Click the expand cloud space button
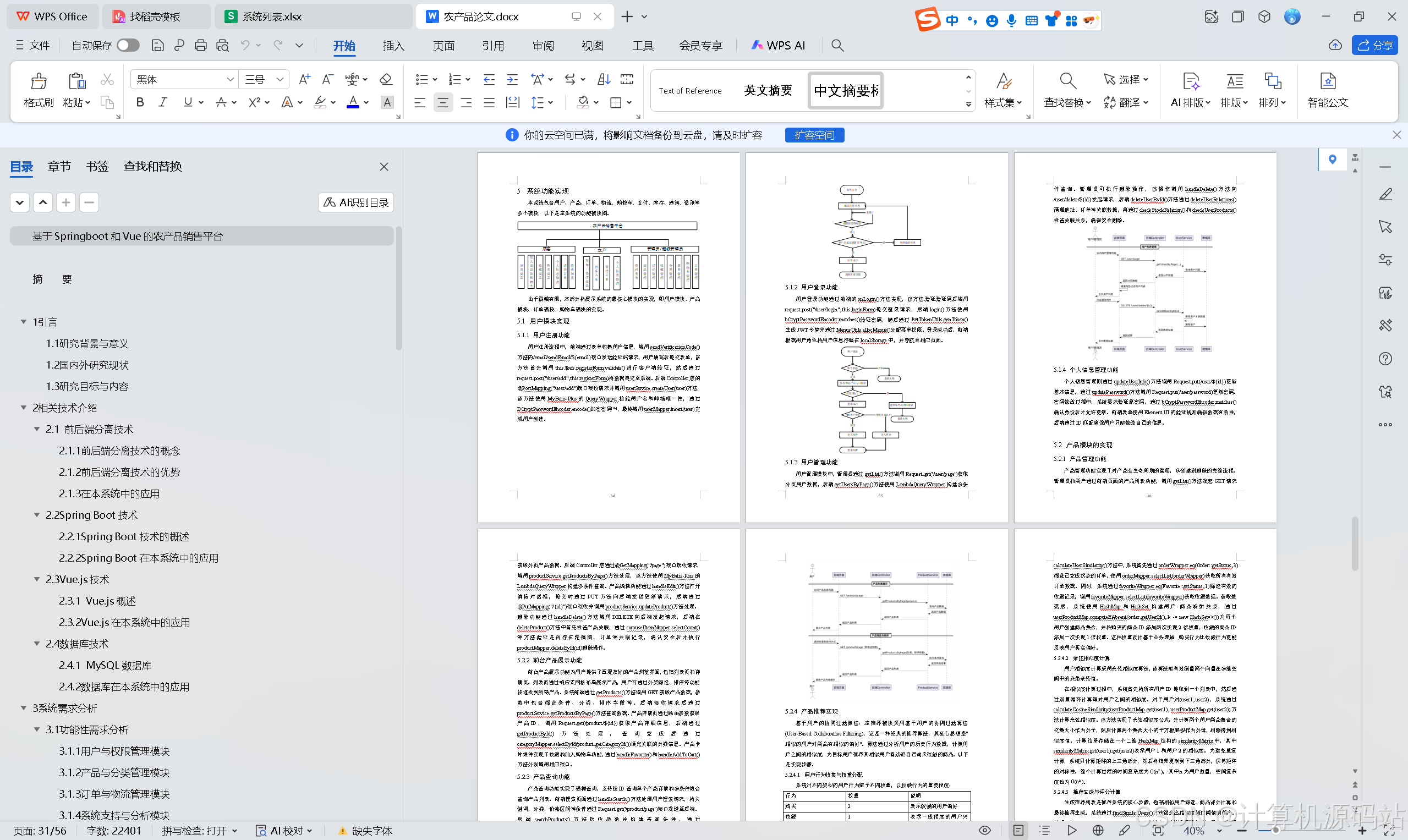The height and width of the screenshot is (840, 1408). pos(814,135)
